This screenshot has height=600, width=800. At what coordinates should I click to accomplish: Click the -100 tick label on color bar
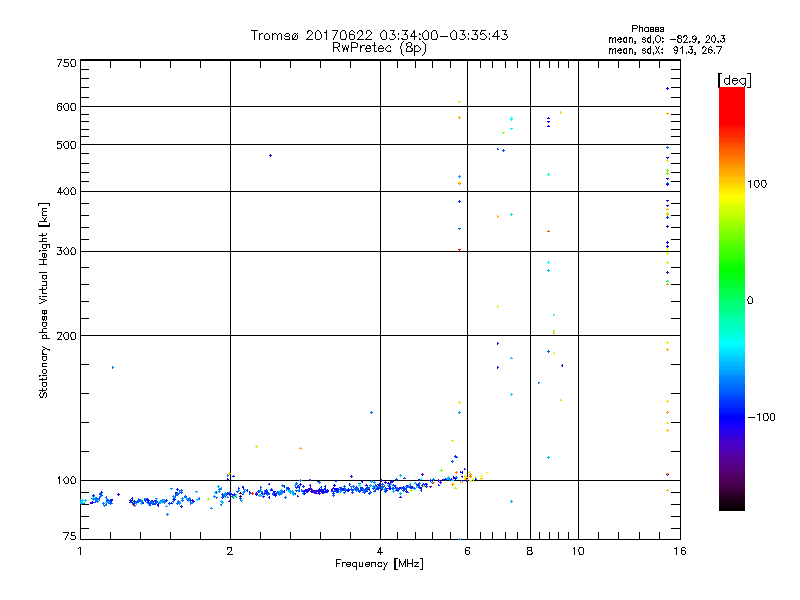point(762,417)
